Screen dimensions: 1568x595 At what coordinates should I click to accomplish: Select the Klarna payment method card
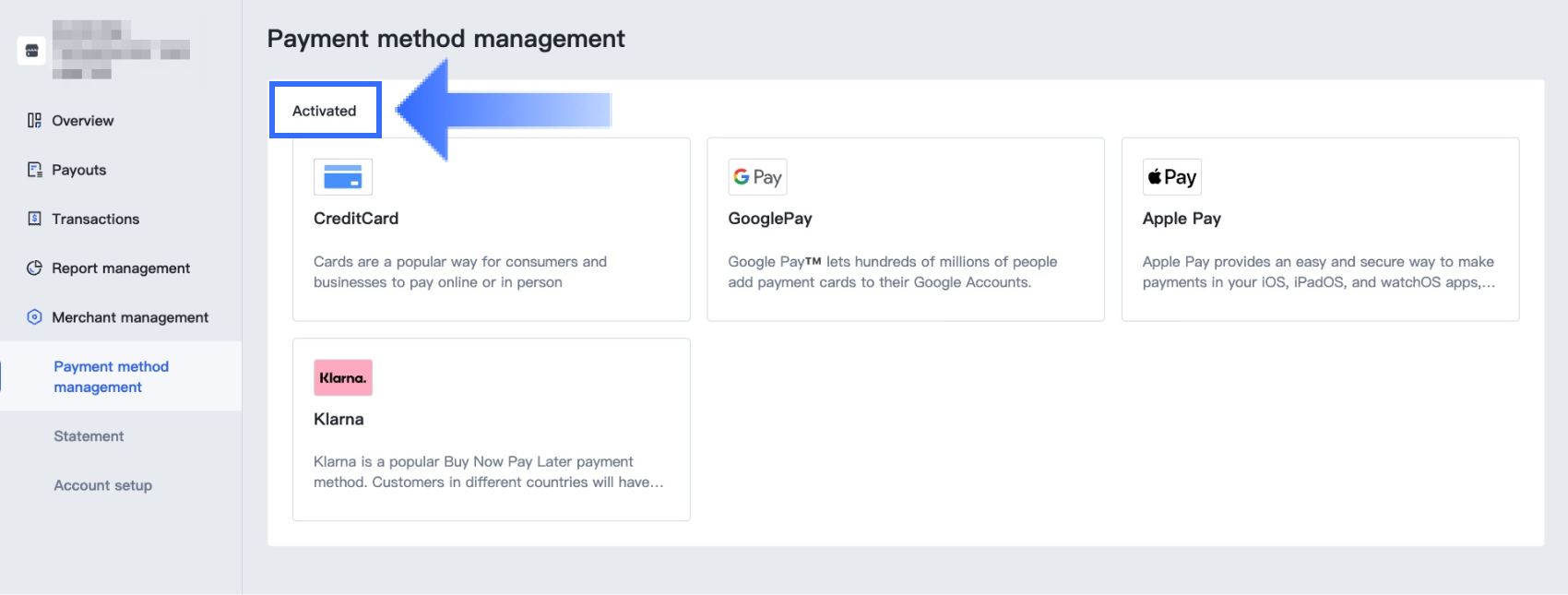pyautogui.click(x=491, y=430)
